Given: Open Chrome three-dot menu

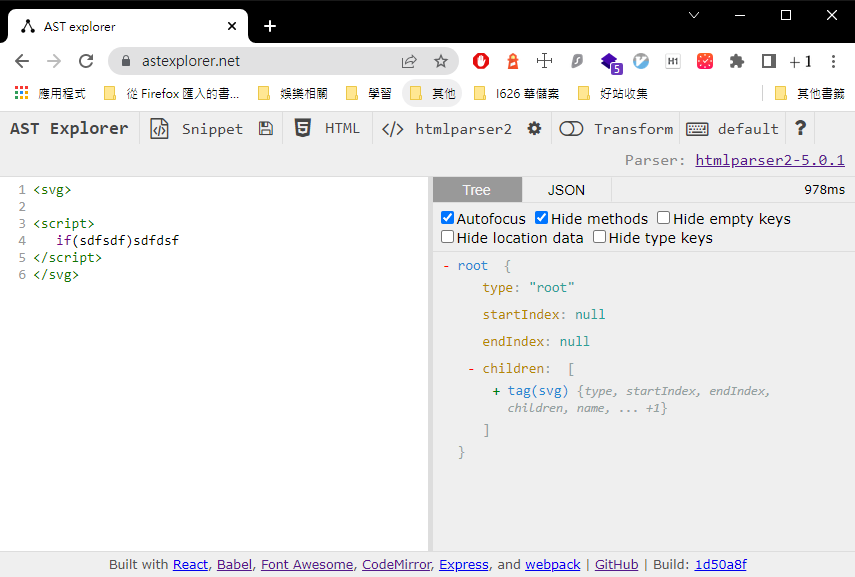Looking at the screenshot, I should click(833, 61).
